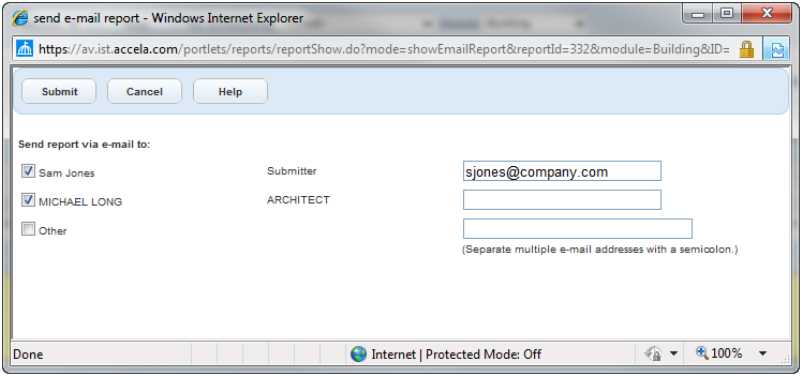Screen dimensions: 802x376
Task: Focus the ARCHITECT email input field
Action: (x=562, y=200)
